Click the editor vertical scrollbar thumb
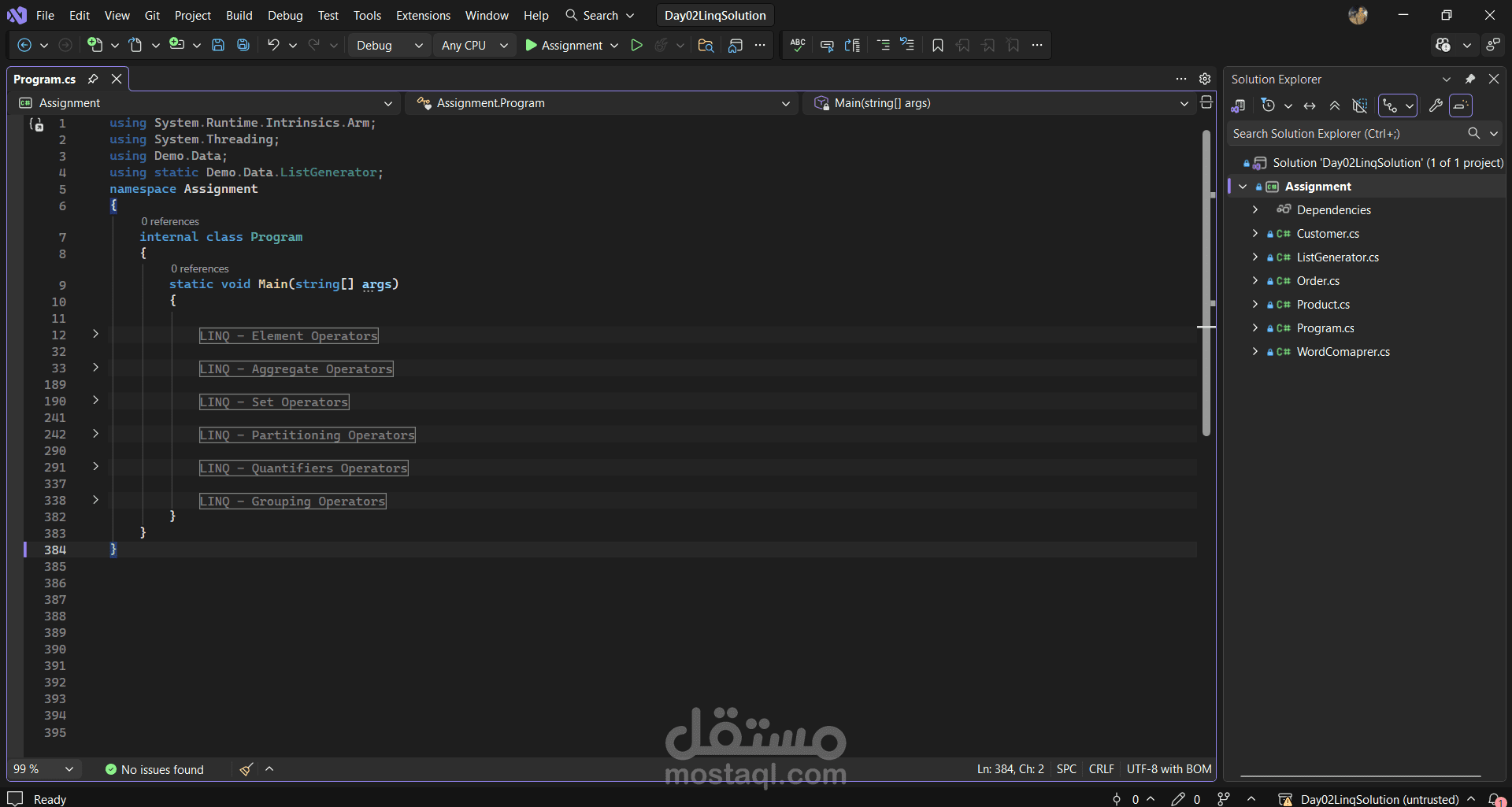 [1206, 283]
